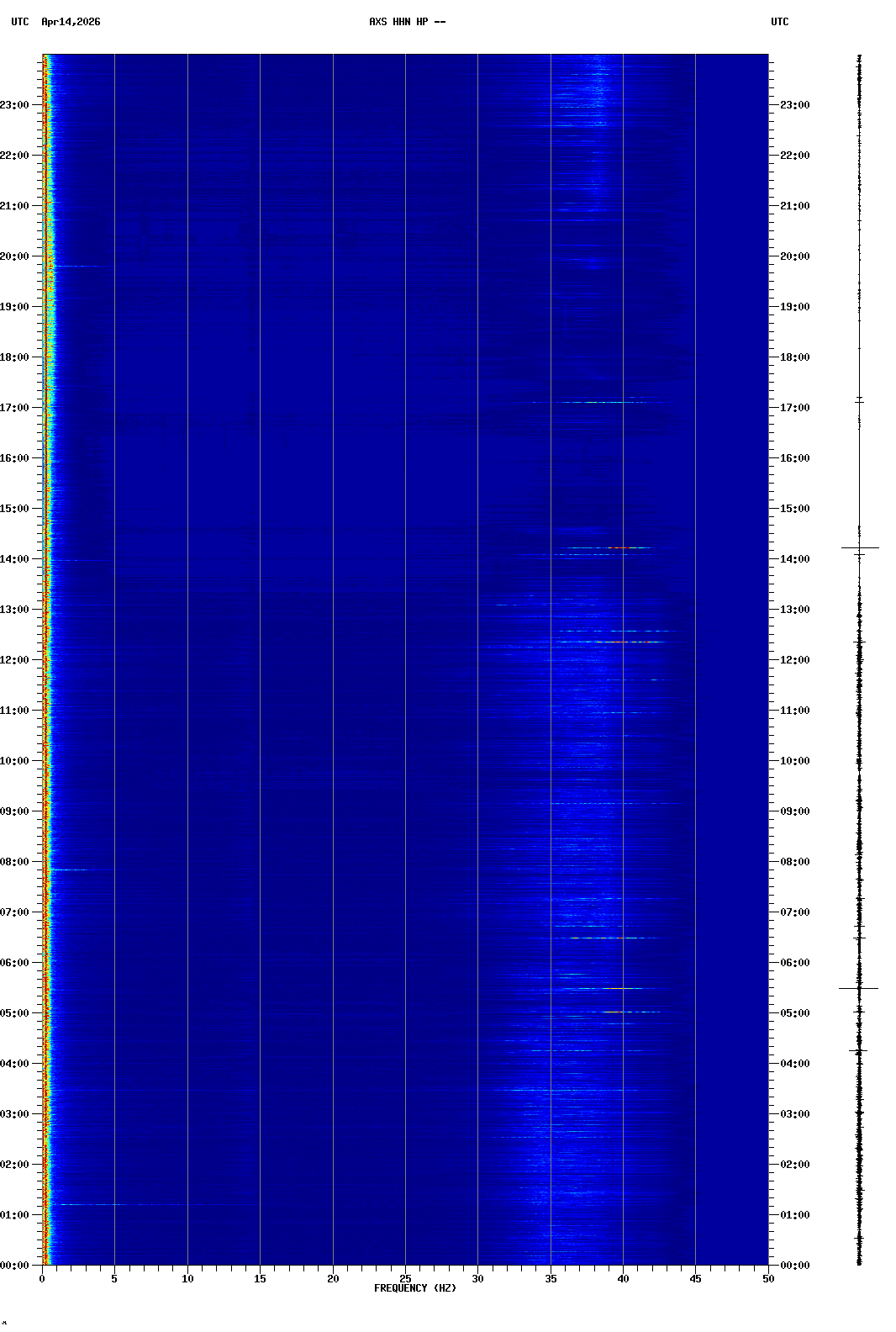
Task: Click the AXS HHN HP title text
Action: click(407, 22)
